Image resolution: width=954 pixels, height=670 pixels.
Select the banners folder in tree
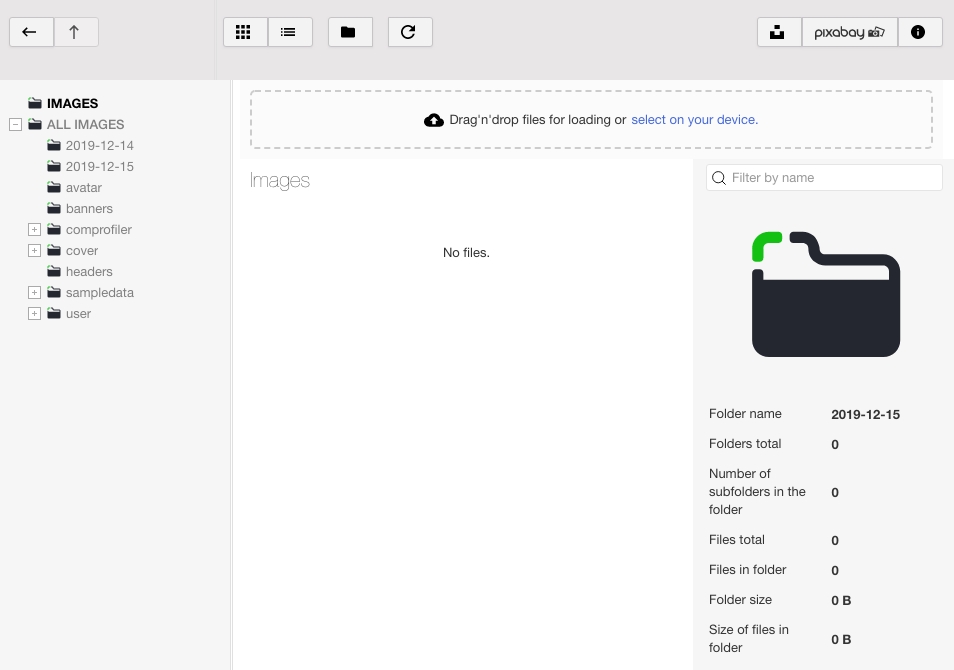tap(89, 209)
